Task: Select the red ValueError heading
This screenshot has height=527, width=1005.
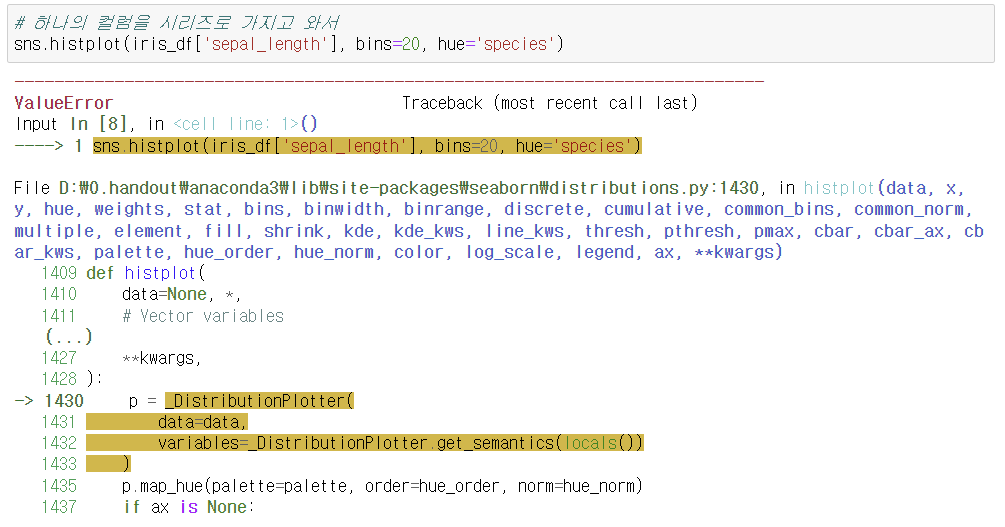Action: (x=63, y=103)
